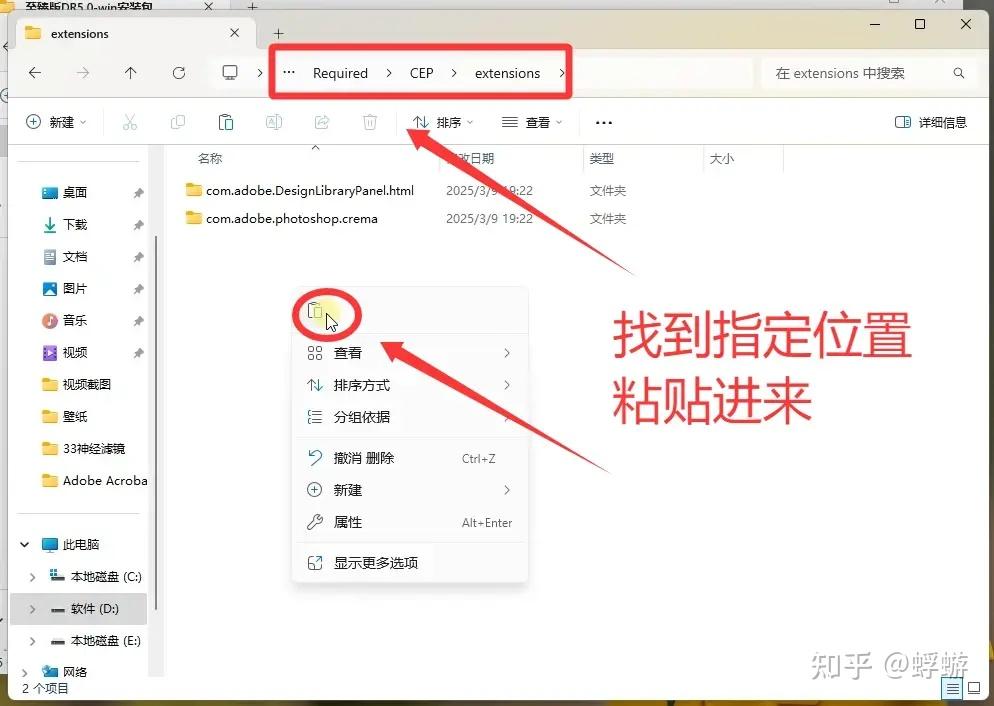This screenshot has height=706, width=994.
Task: Click the Rename icon in the toolbar
Action: click(x=274, y=121)
